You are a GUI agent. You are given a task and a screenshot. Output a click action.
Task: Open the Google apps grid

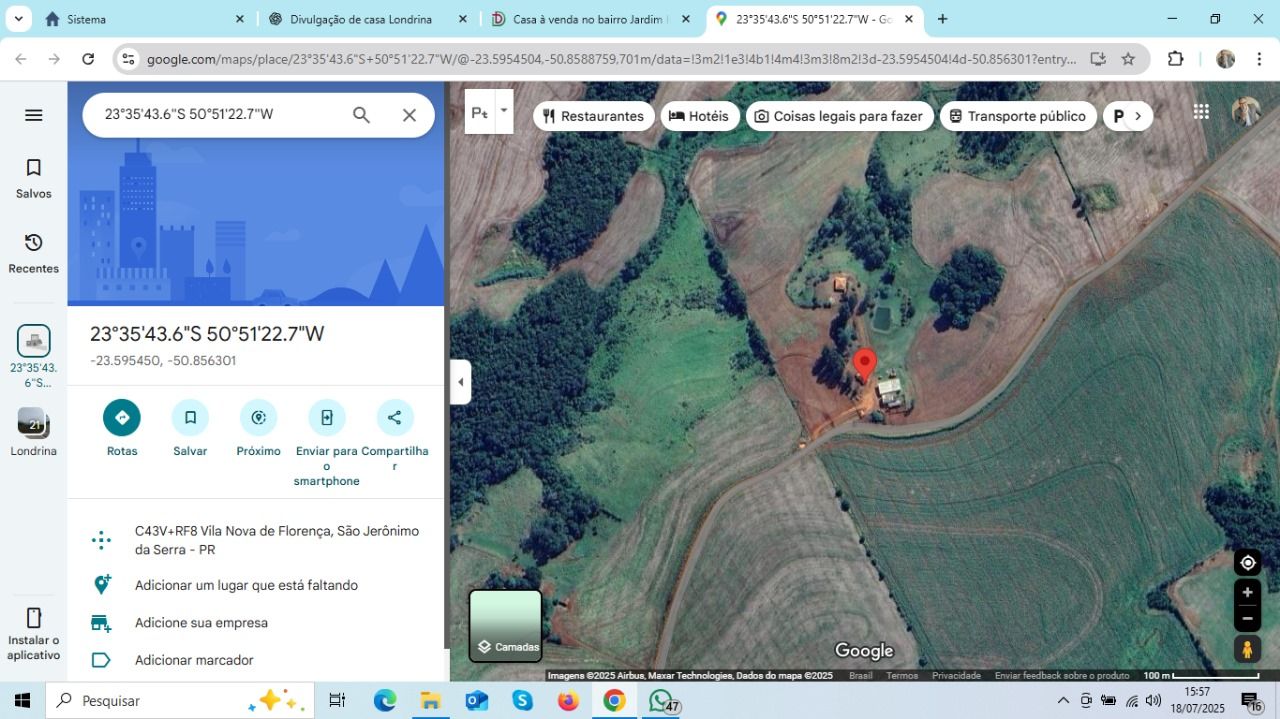[1200, 111]
